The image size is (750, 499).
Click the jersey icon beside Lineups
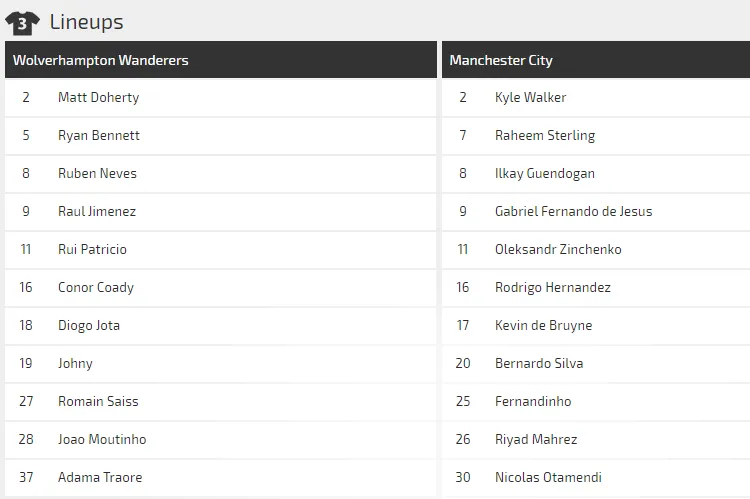(22, 22)
